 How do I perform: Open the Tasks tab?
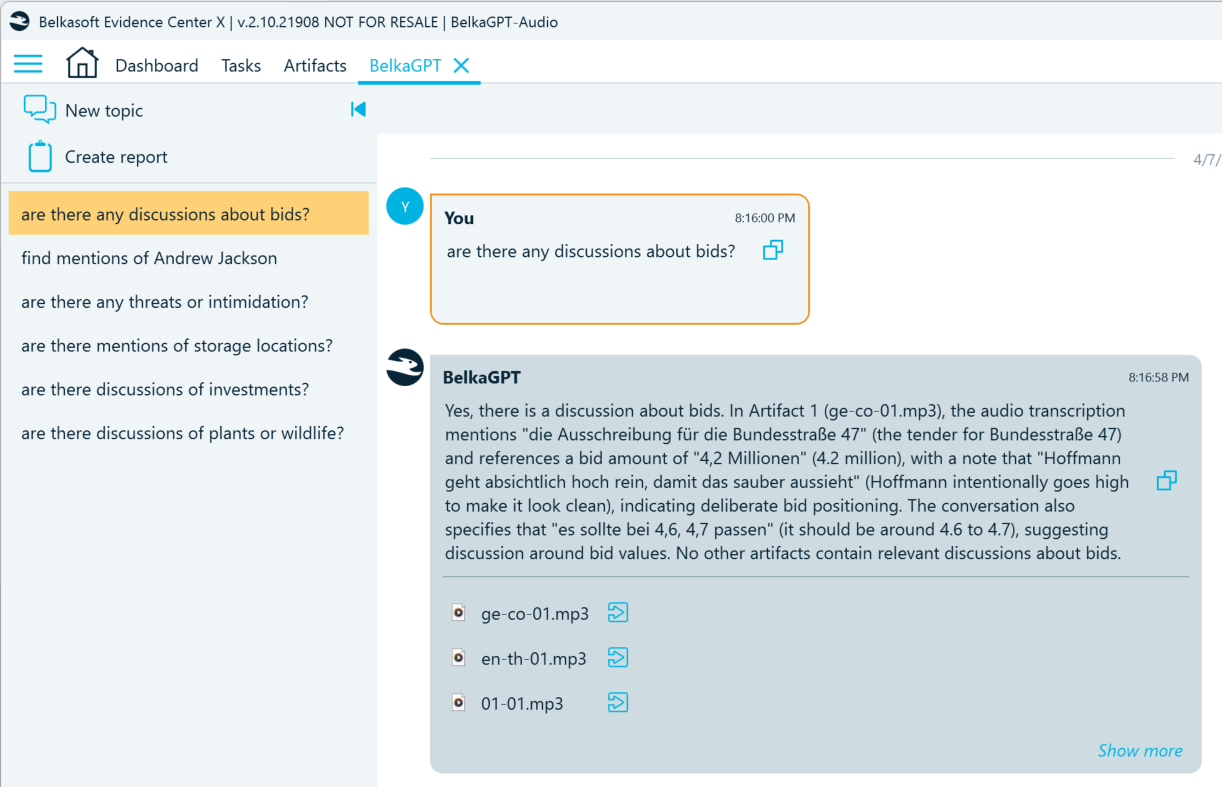pyautogui.click(x=241, y=66)
